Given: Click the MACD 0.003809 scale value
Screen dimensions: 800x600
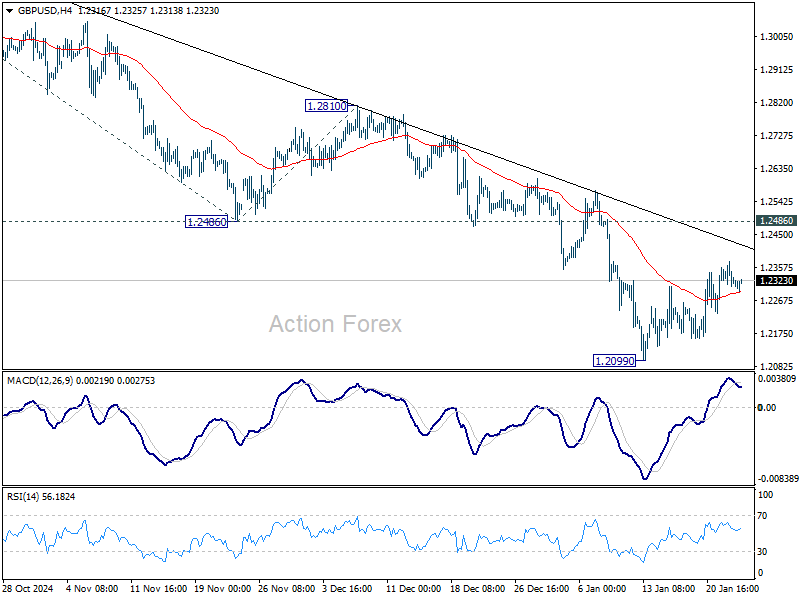Looking at the screenshot, I should click(777, 379).
